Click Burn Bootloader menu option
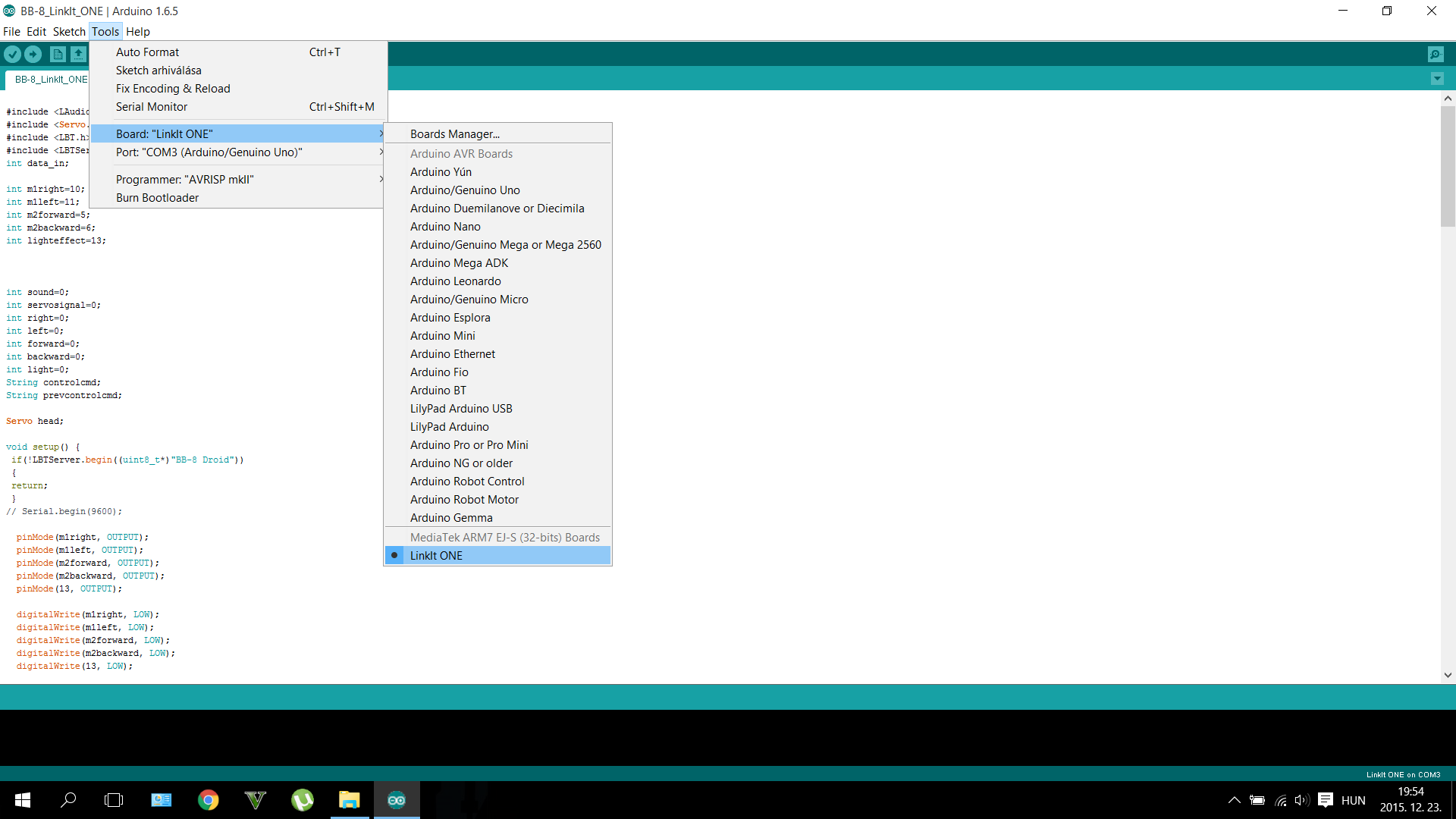Viewport: 1456px width, 819px height. [157, 197]
